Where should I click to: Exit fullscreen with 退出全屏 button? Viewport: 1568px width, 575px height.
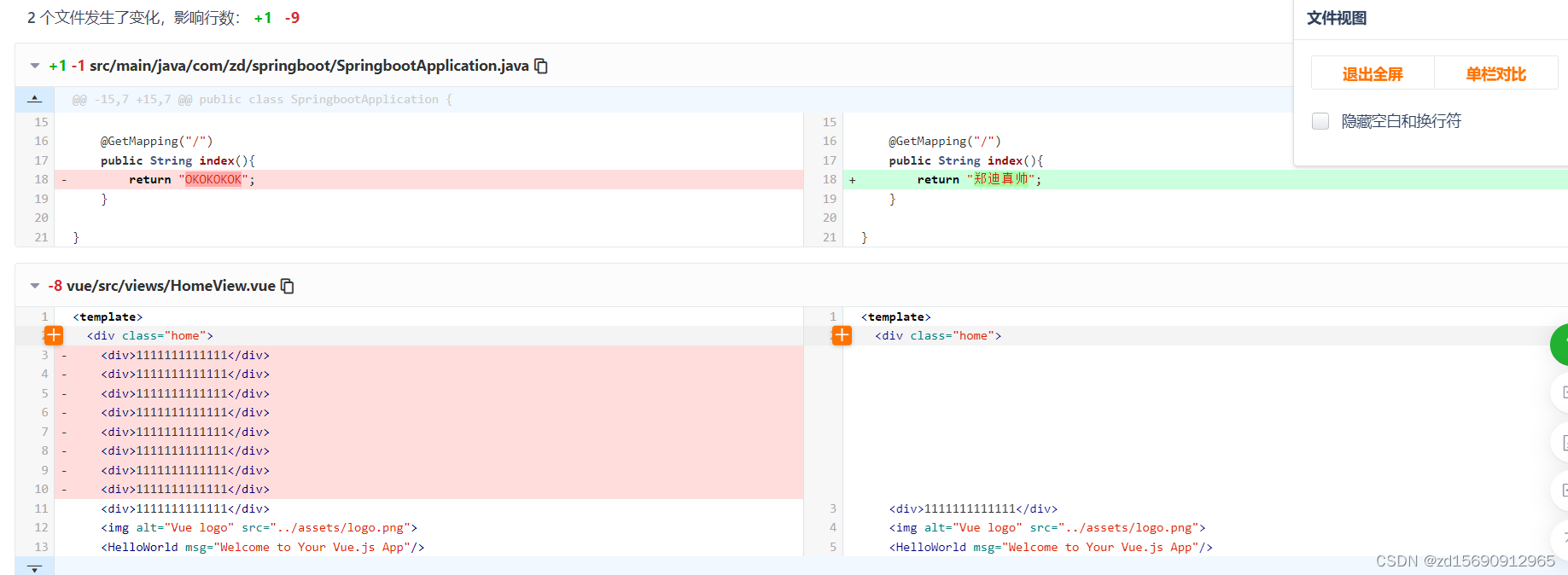pos(1373,73)
